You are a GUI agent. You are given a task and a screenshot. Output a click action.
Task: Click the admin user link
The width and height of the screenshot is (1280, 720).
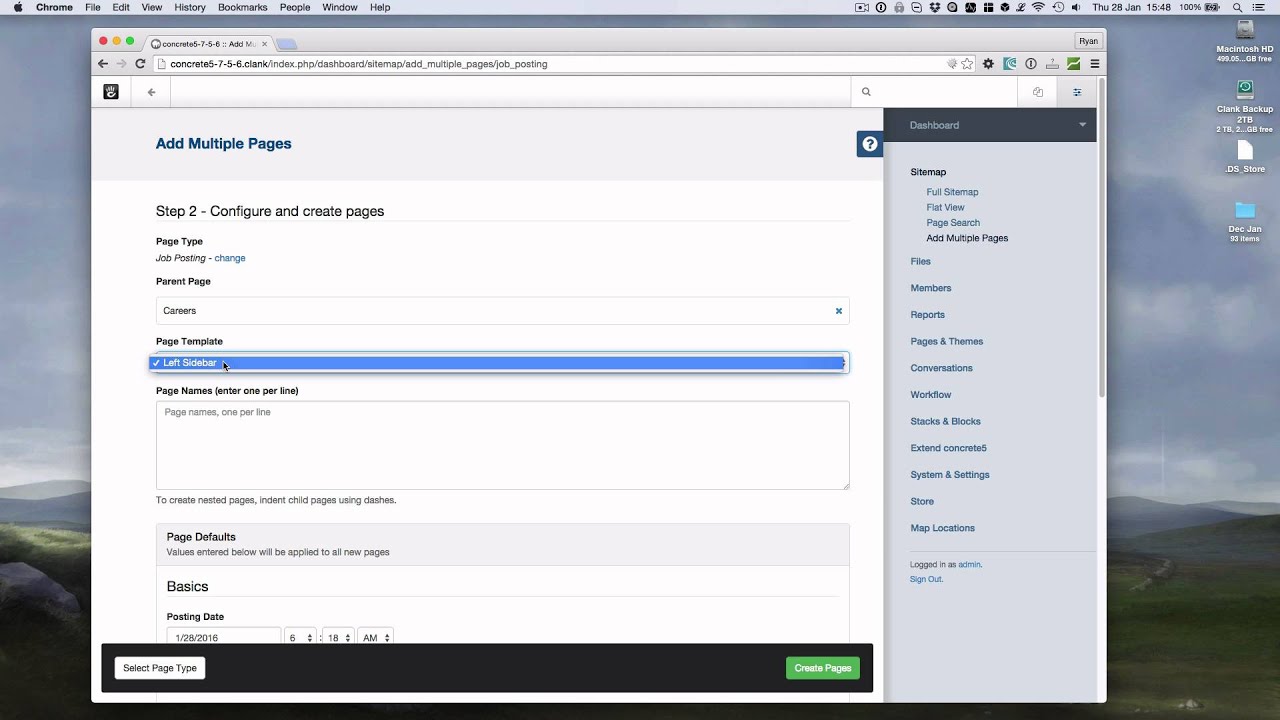969,564
